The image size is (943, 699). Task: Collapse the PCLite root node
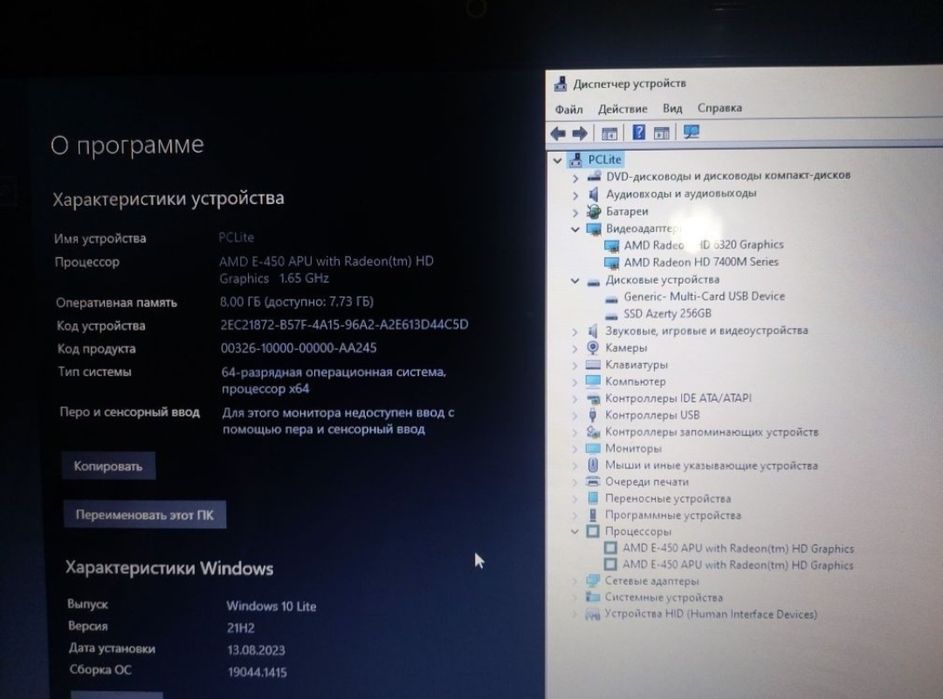coord(558,161)
